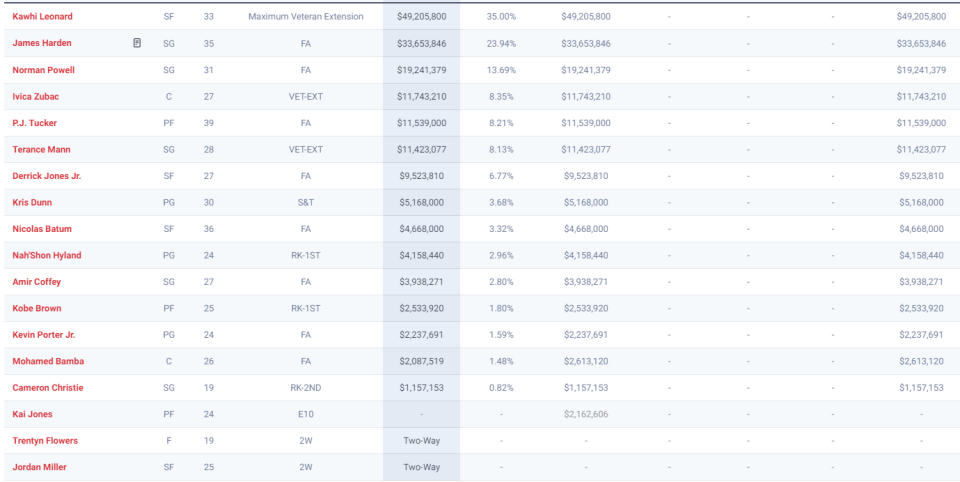Select Nicolas Batum's age 36 cell
The image size is (960, 482).
(x=209, y=228)
